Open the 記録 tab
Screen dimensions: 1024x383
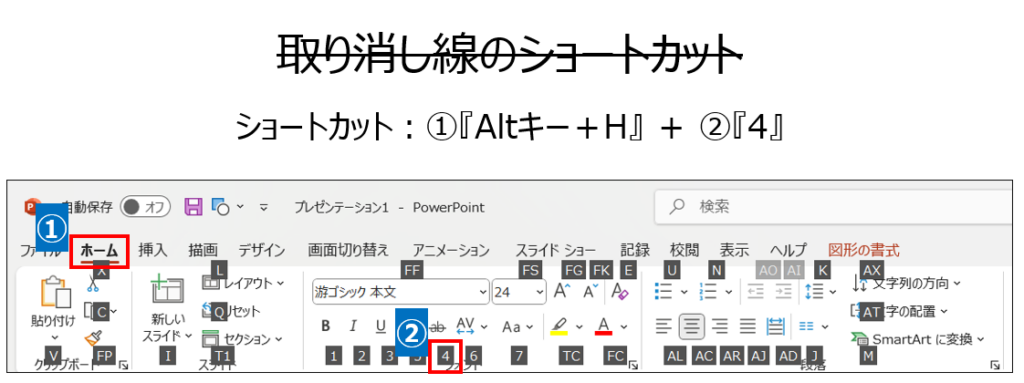click(635, 250)
